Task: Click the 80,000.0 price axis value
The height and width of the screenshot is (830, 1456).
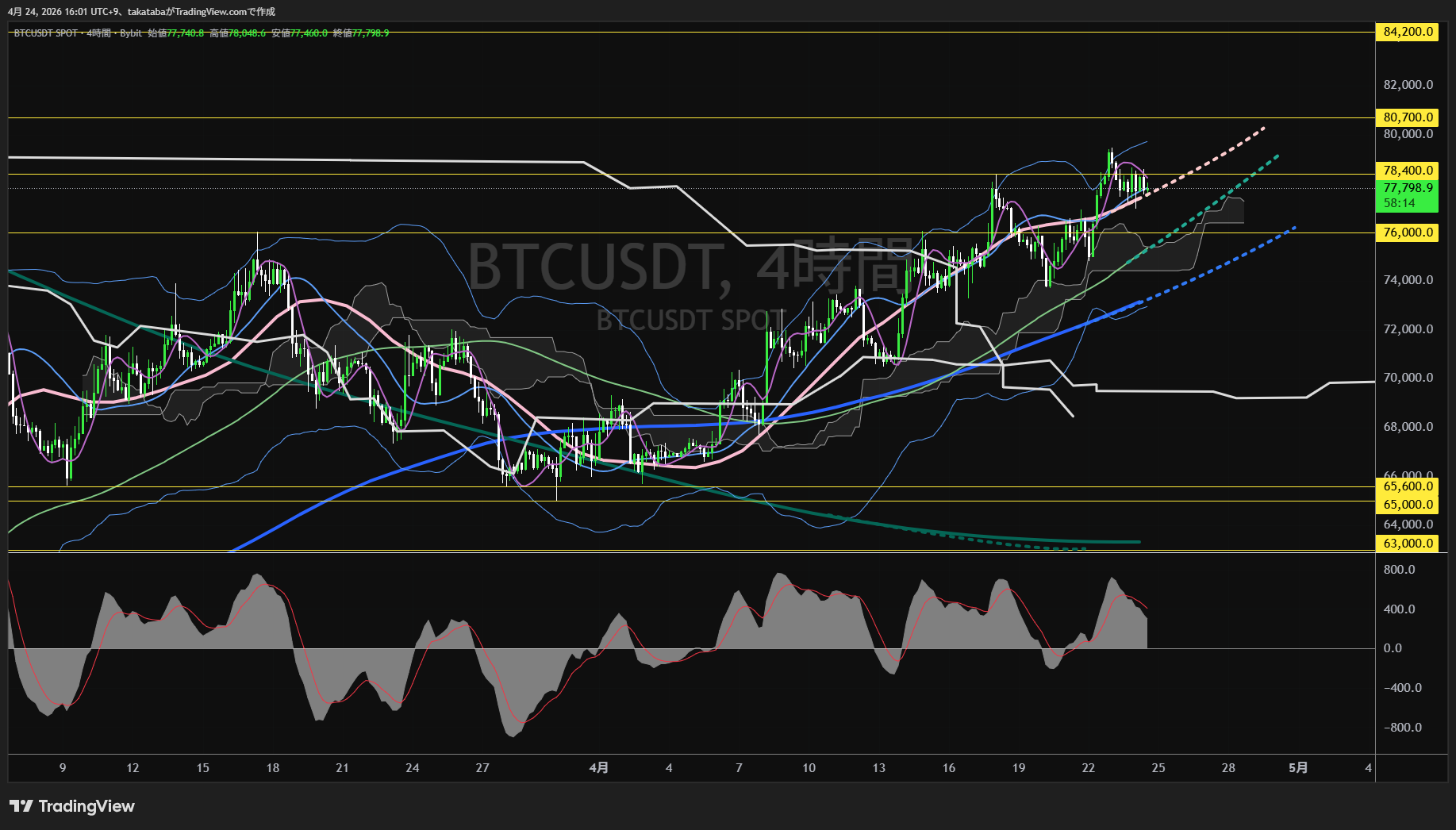Action: (1408, 134)
